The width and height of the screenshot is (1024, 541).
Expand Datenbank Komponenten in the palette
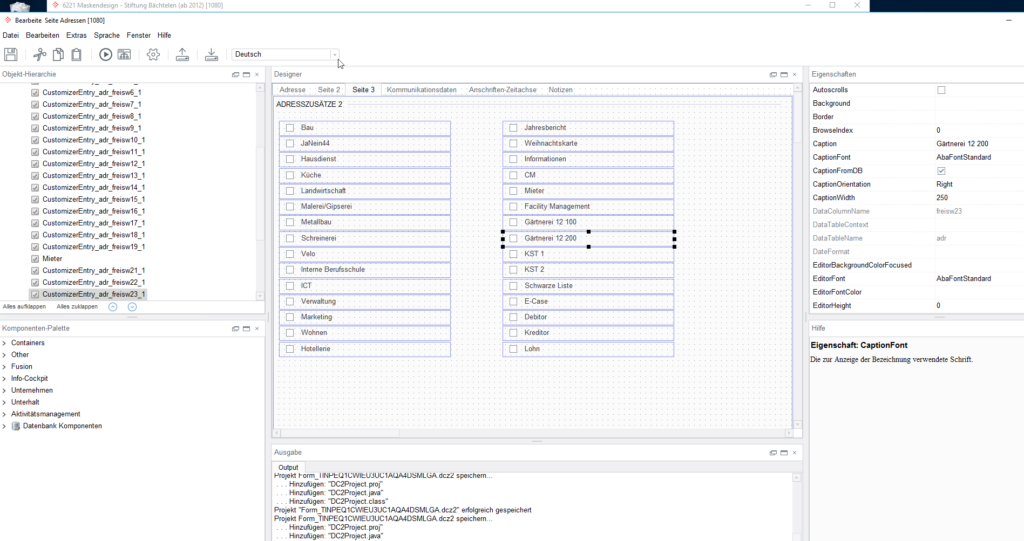click(x=5, y=426)
